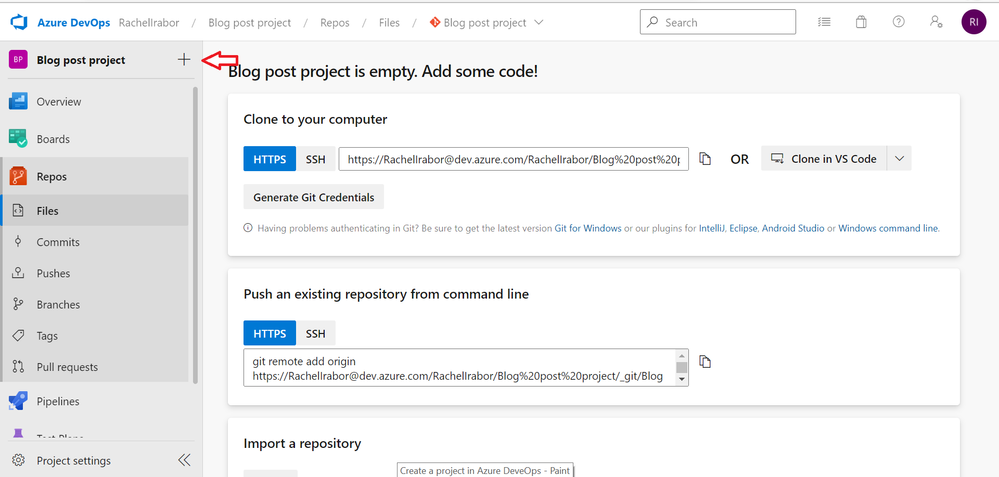Select SSH tab in Push section
The image size is (999, 477).
315,333
